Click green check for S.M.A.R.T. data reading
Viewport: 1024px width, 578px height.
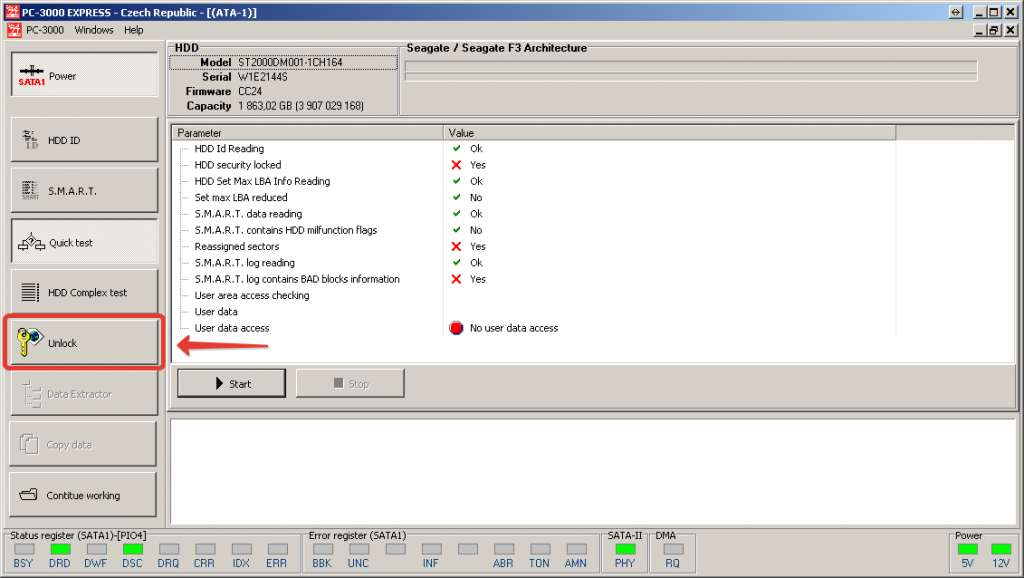click(456, 214)
